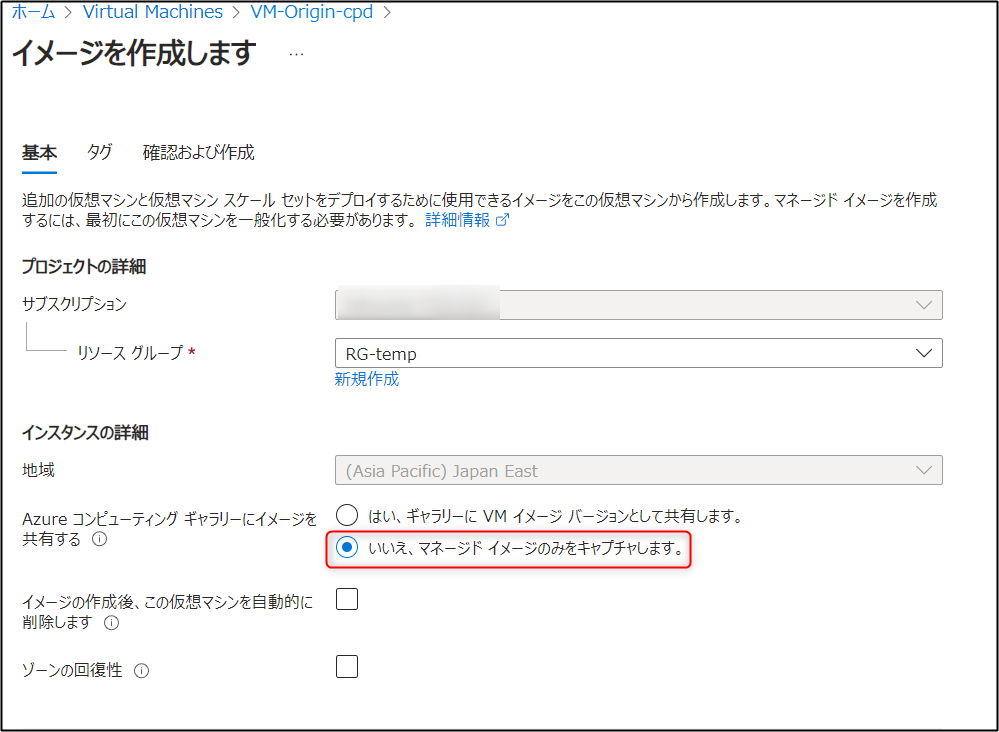Open the Japan East region dropdown

638,470
